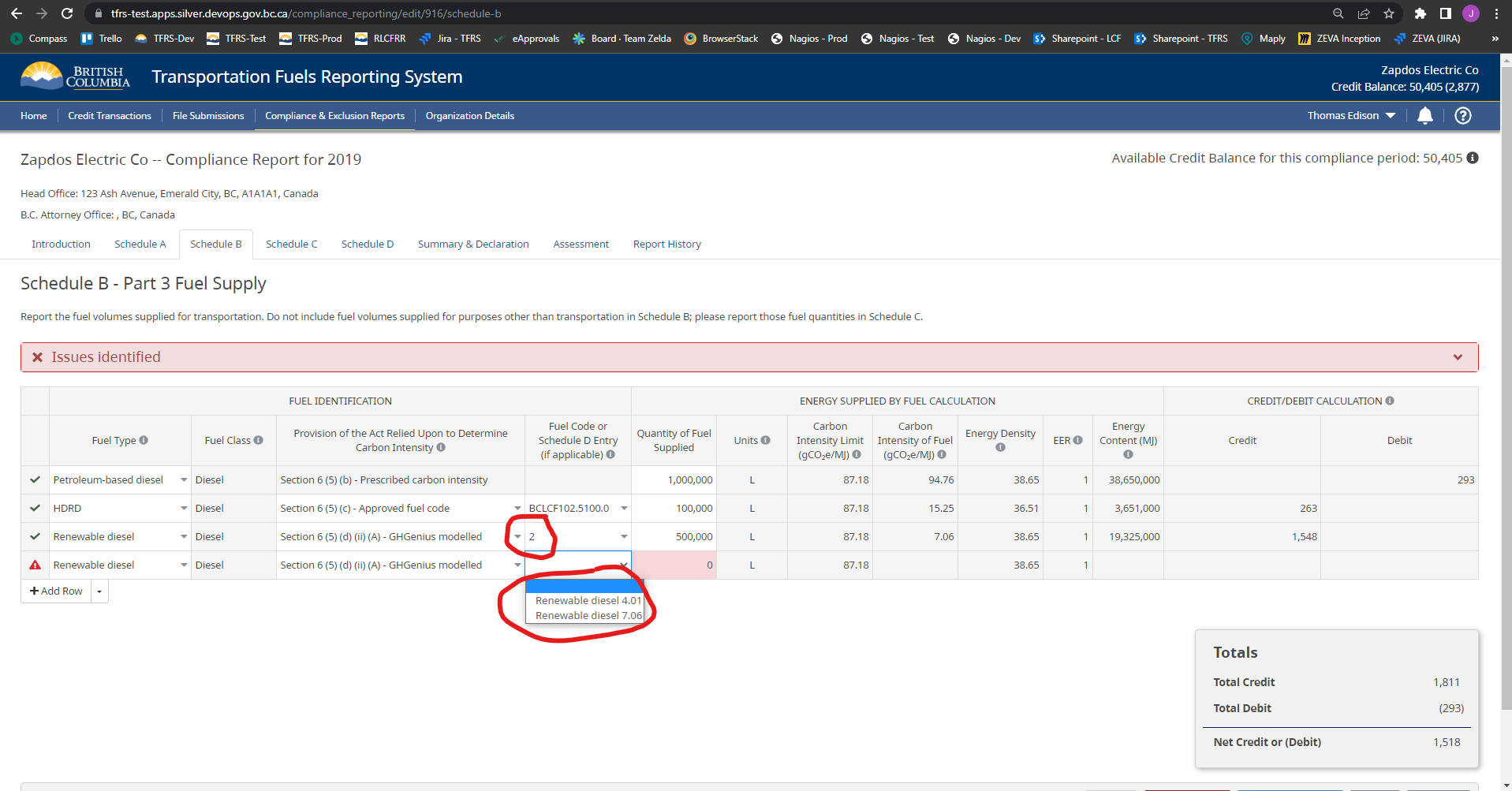Show Energy Density info icon

point(1001,447)
